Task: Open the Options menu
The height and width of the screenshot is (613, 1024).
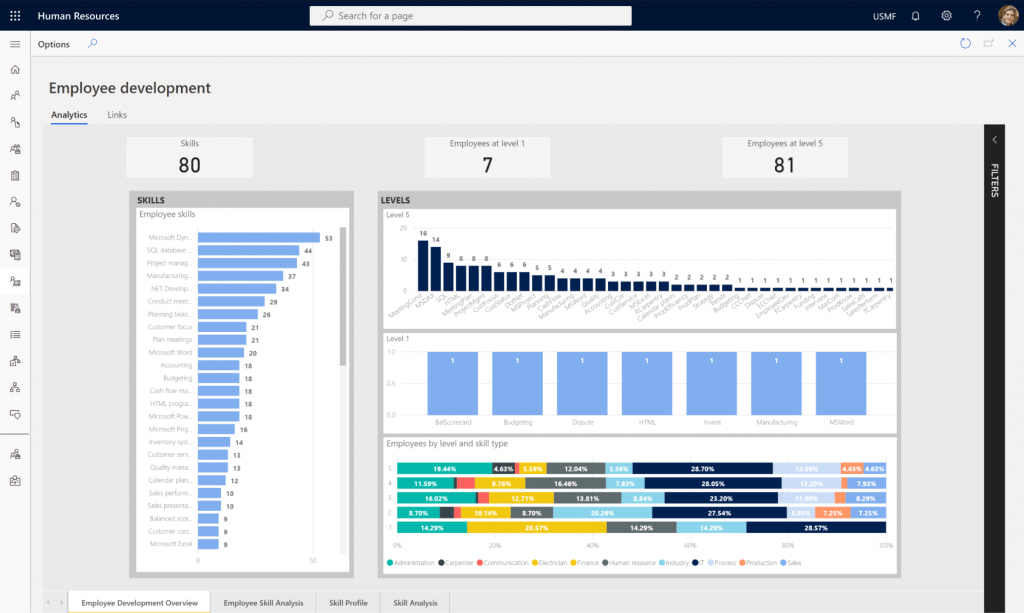Action: click(53, 44)
